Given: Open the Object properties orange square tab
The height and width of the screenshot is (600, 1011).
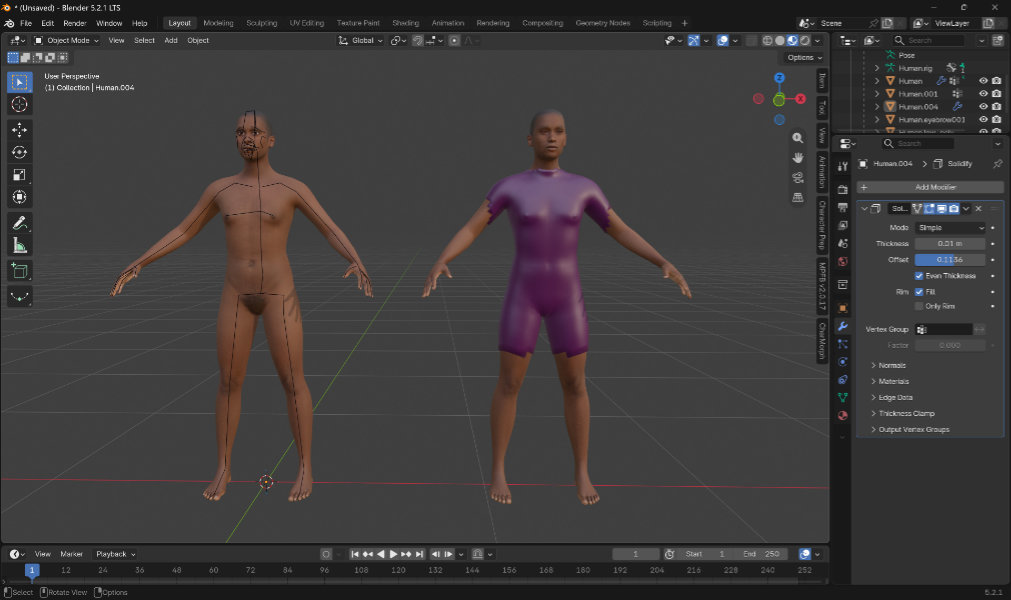Looking at the screenshot, I should click(x=843, y=308).
